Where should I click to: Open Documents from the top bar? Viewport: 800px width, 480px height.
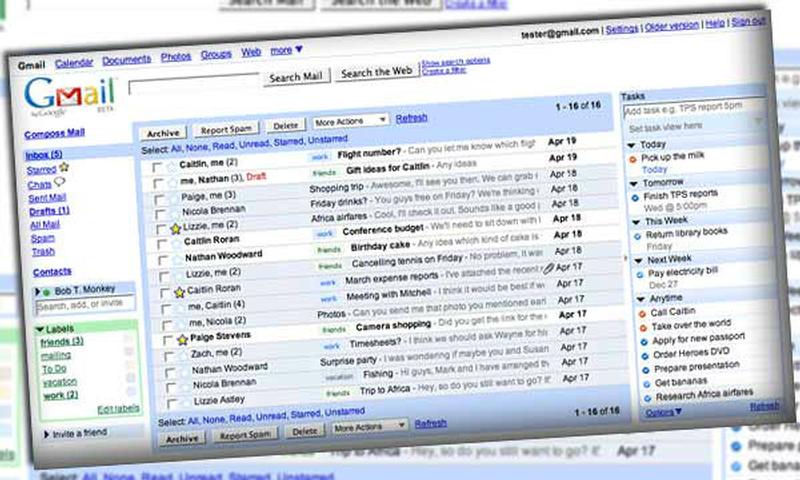tap(127, 60)
